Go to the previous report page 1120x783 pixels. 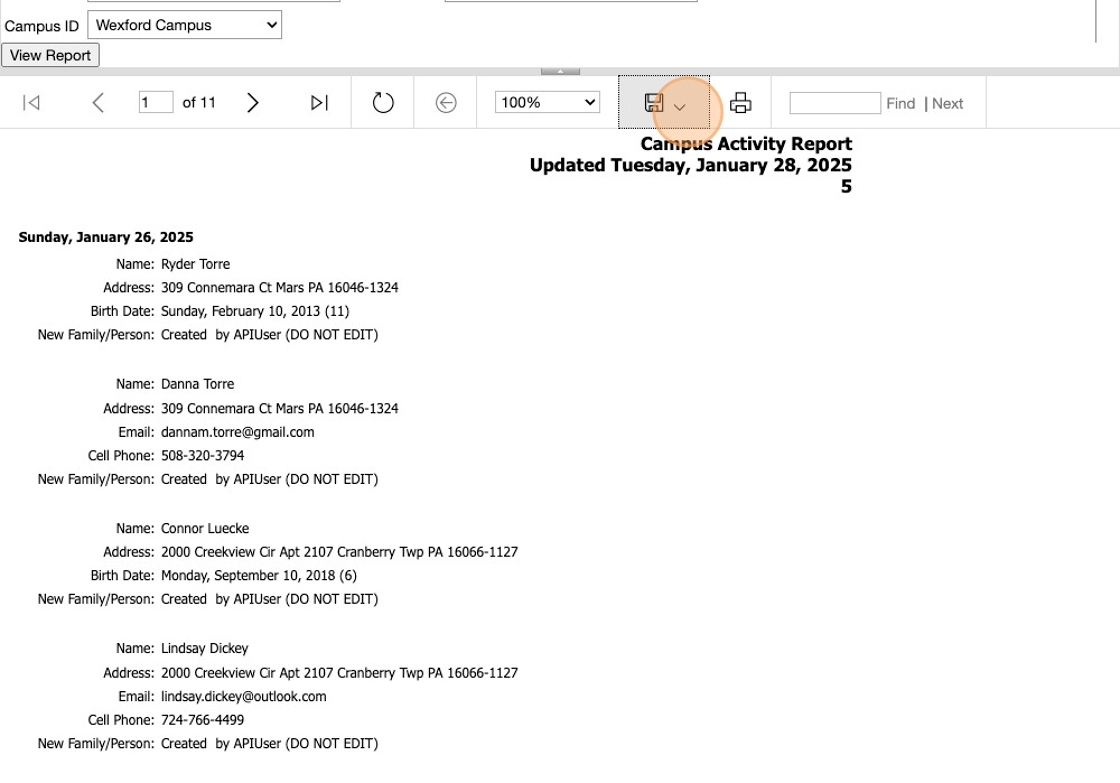point(99,103)
